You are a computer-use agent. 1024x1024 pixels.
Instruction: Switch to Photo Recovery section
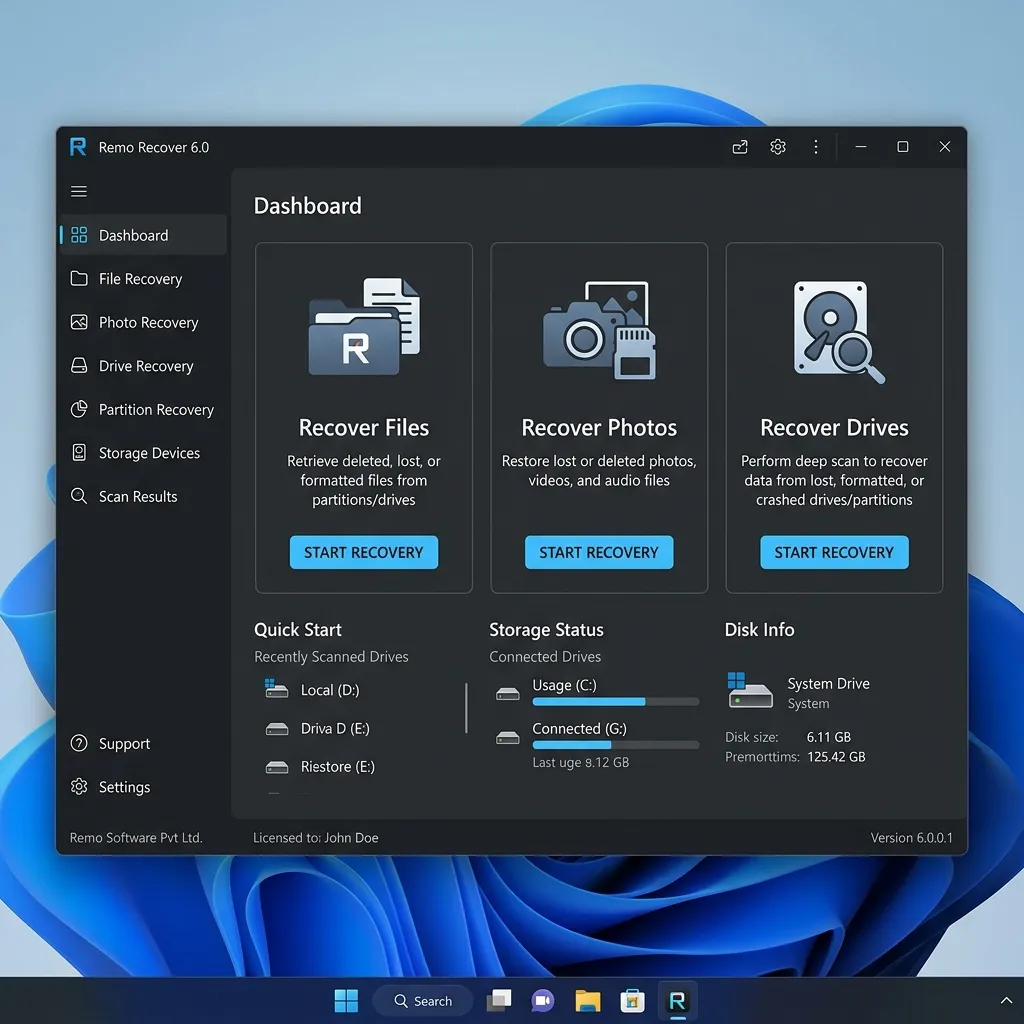(148, 323)
